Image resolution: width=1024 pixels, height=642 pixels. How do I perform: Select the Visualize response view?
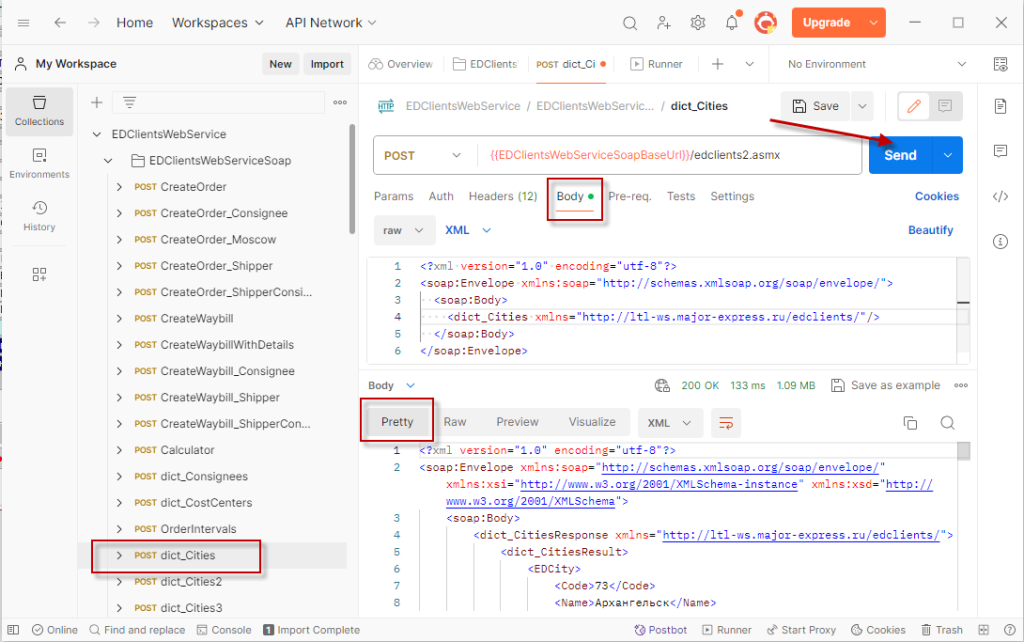click(592, 422)
